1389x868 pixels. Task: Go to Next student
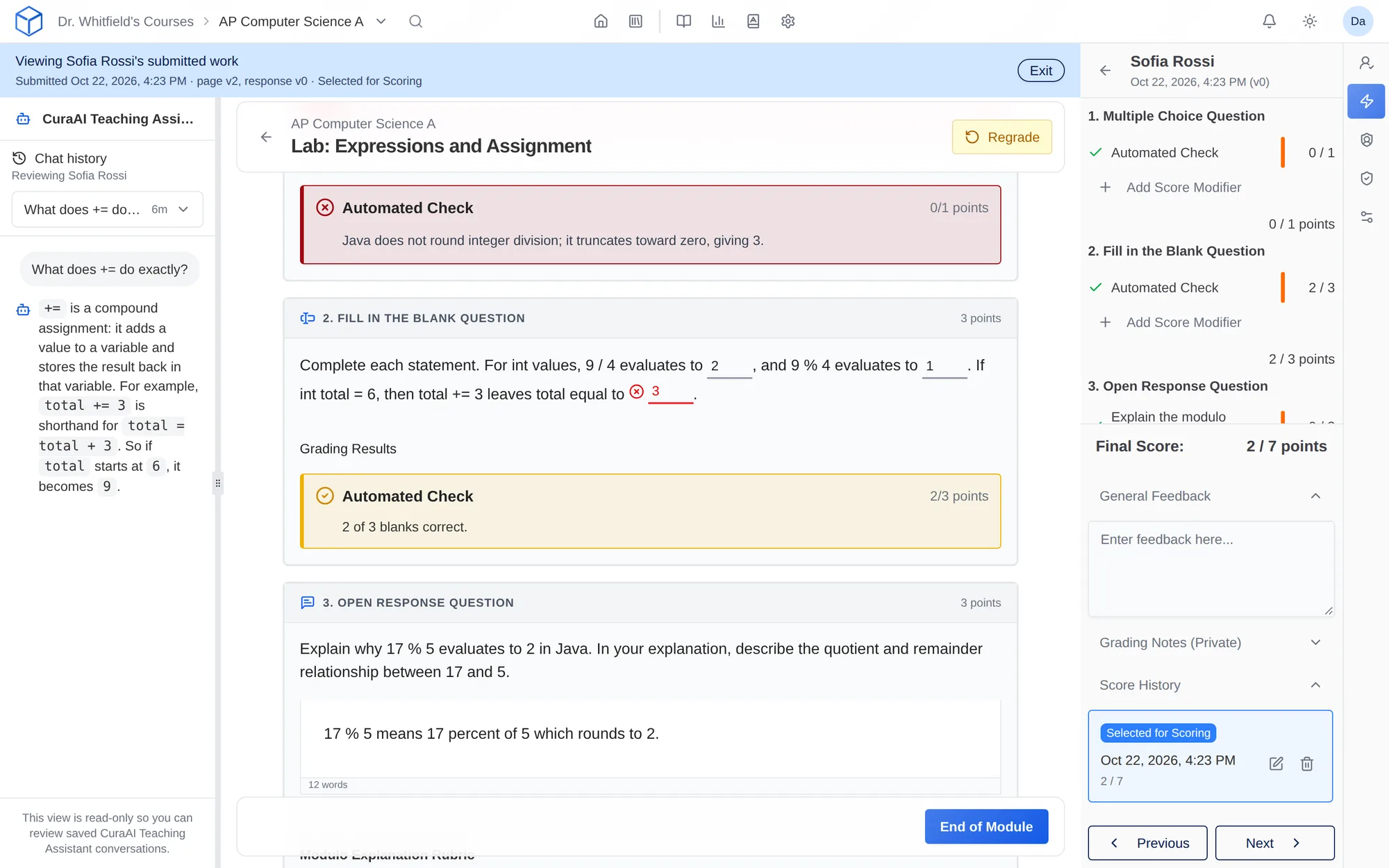click(x=1274, y=842)
